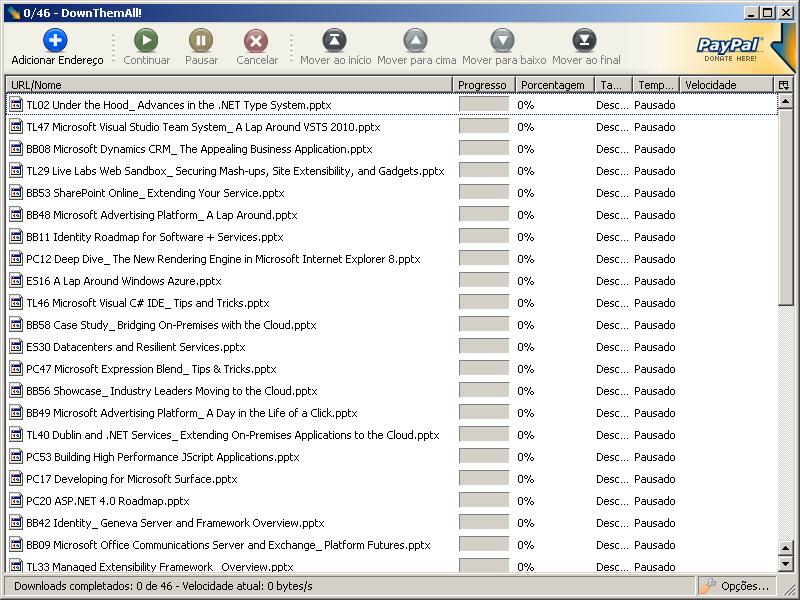The height and width of the screenshot is (600, 800).
Task: Select PC17 Developing for Microsoft Surface
Action: coord(392,479)
